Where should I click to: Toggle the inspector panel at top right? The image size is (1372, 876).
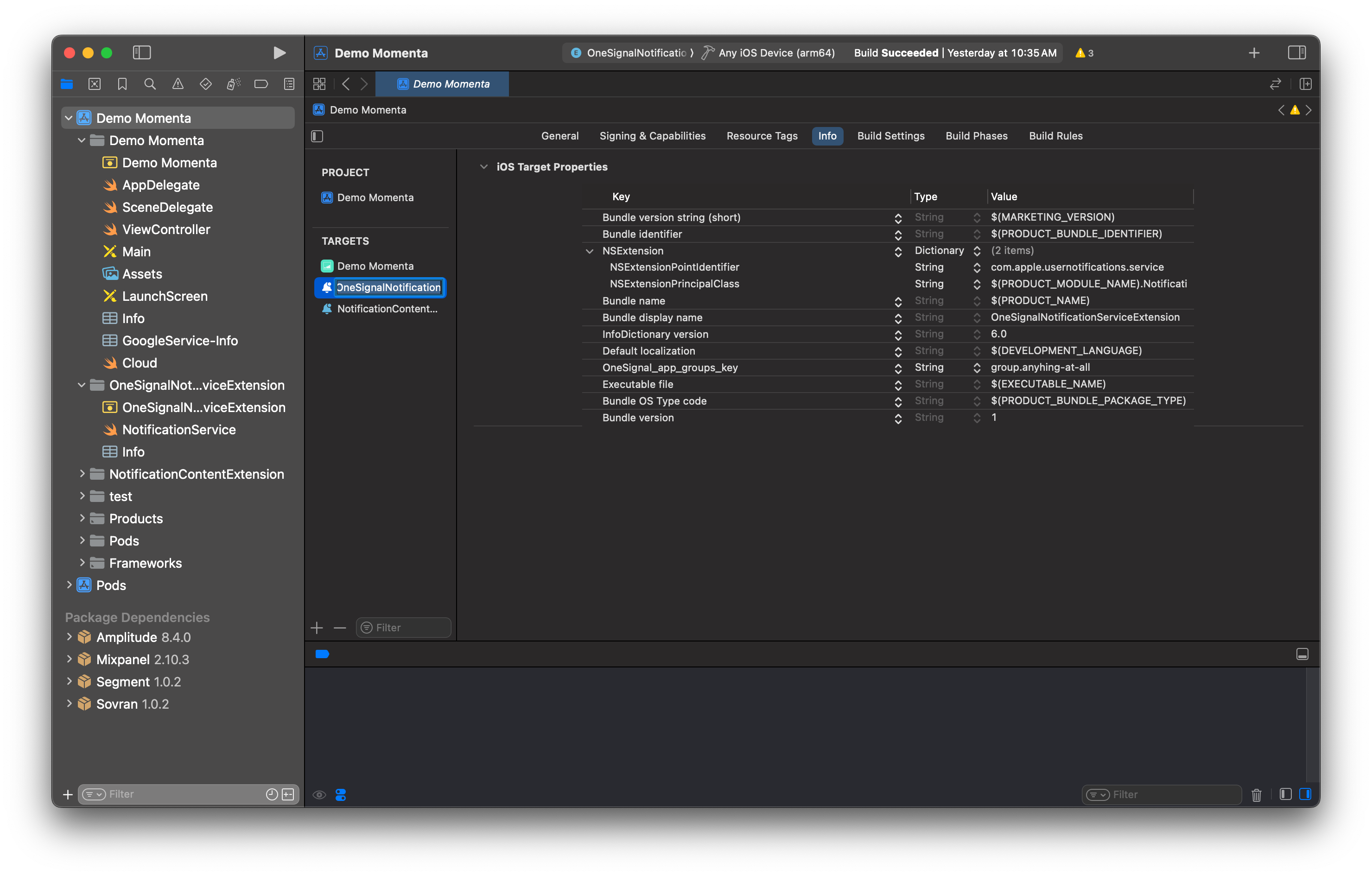[x=1297, y=53]
